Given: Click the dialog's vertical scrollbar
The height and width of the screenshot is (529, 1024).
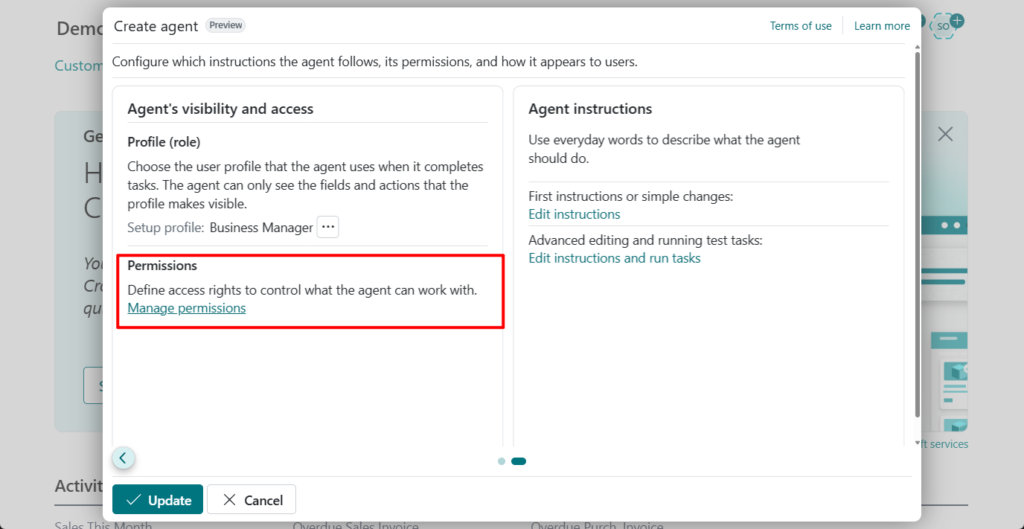Looking at the screenshot, I should [x=916, y=230].
